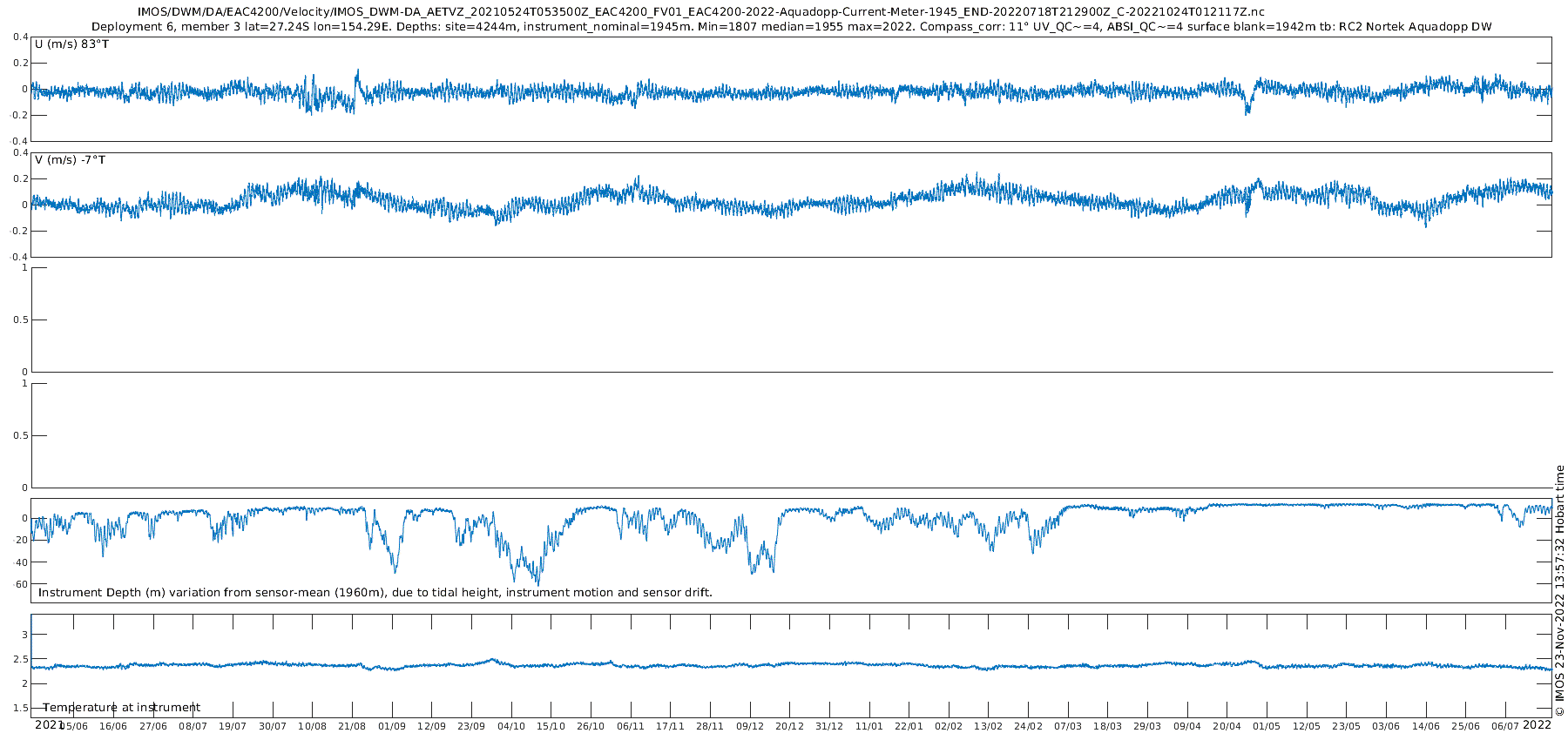Screen dimensions: 1568x740
Task: Select the 10/08 date tick label
Action: (312, 726)
